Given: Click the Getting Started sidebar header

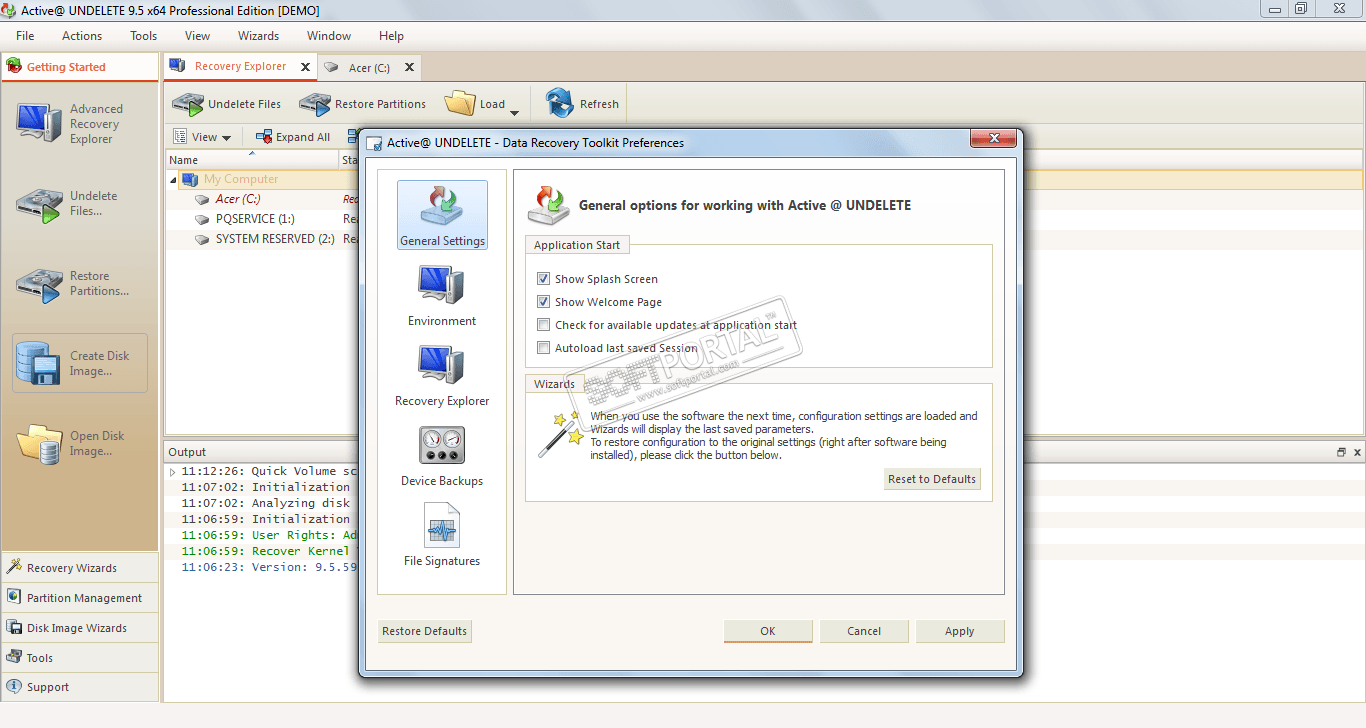Looking at the screenshot, I should click(x=80, y=67).
